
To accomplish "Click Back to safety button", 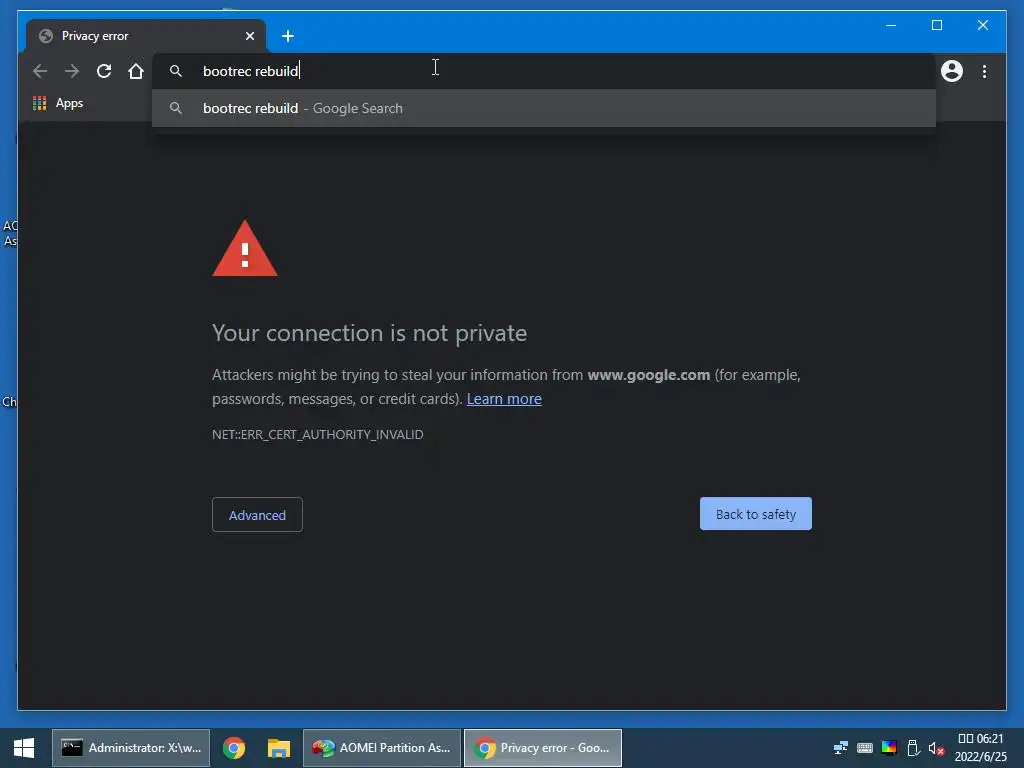I will coord(756,514).
